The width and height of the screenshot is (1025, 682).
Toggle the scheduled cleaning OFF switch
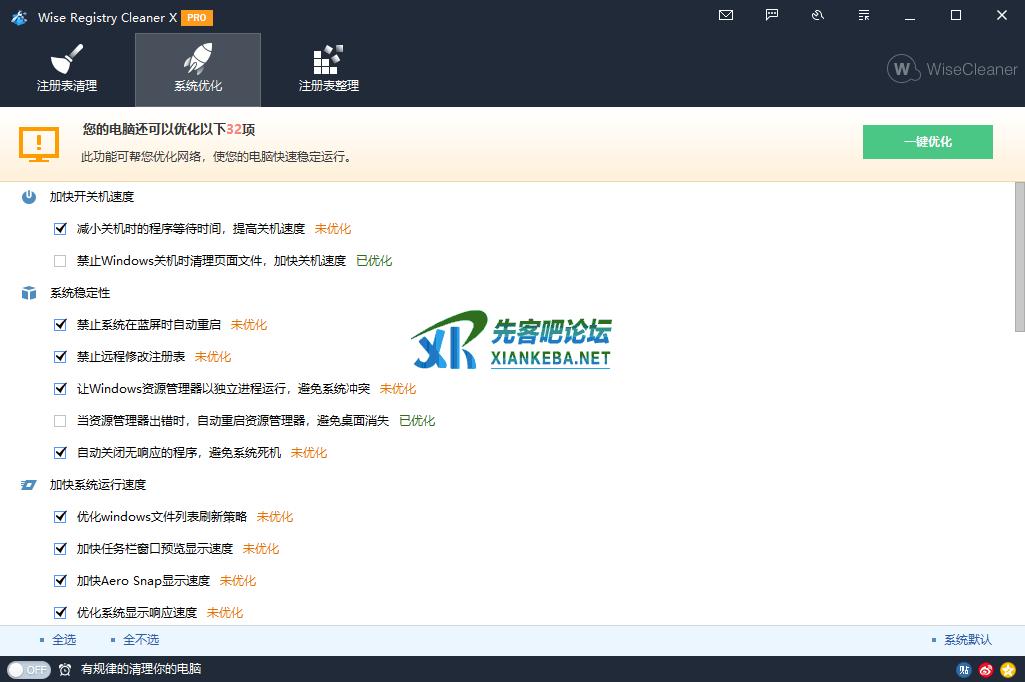28,670
